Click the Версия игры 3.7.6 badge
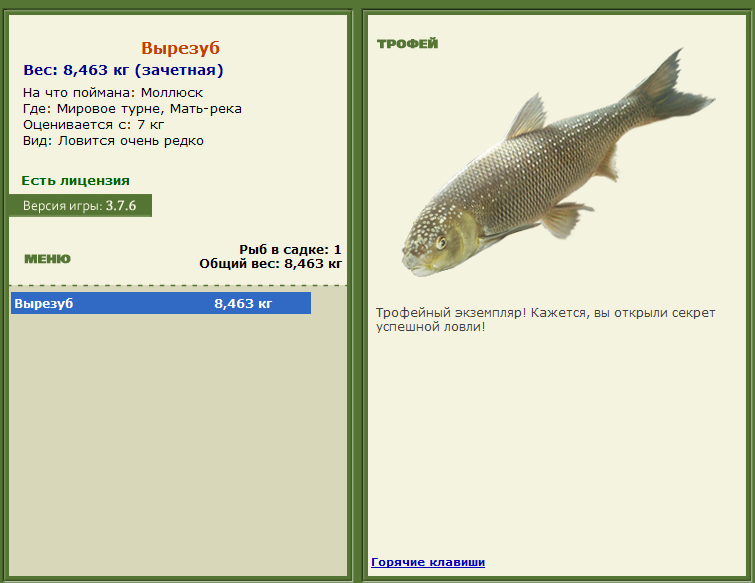 (x=80, y=206)
